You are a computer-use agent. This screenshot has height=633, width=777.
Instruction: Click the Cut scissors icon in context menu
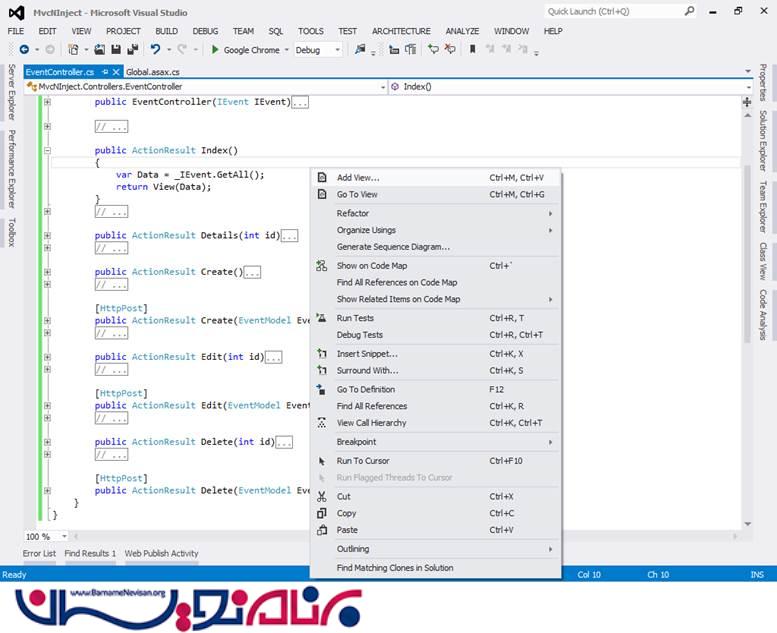click(x=321, y=497)
